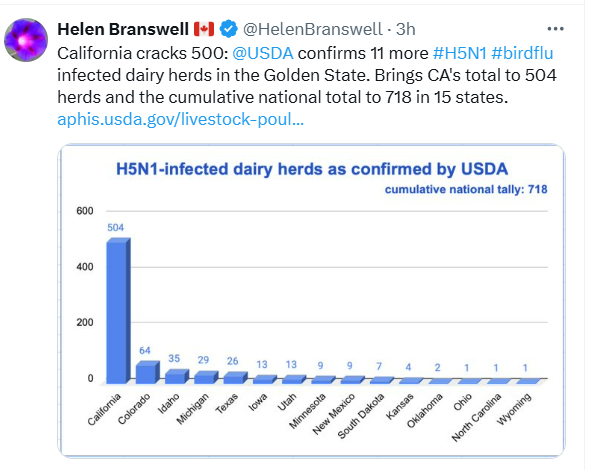Open the three-dot more options menu
The width and height of the screenshot is (589, 470).
click(x=555, y=29)
